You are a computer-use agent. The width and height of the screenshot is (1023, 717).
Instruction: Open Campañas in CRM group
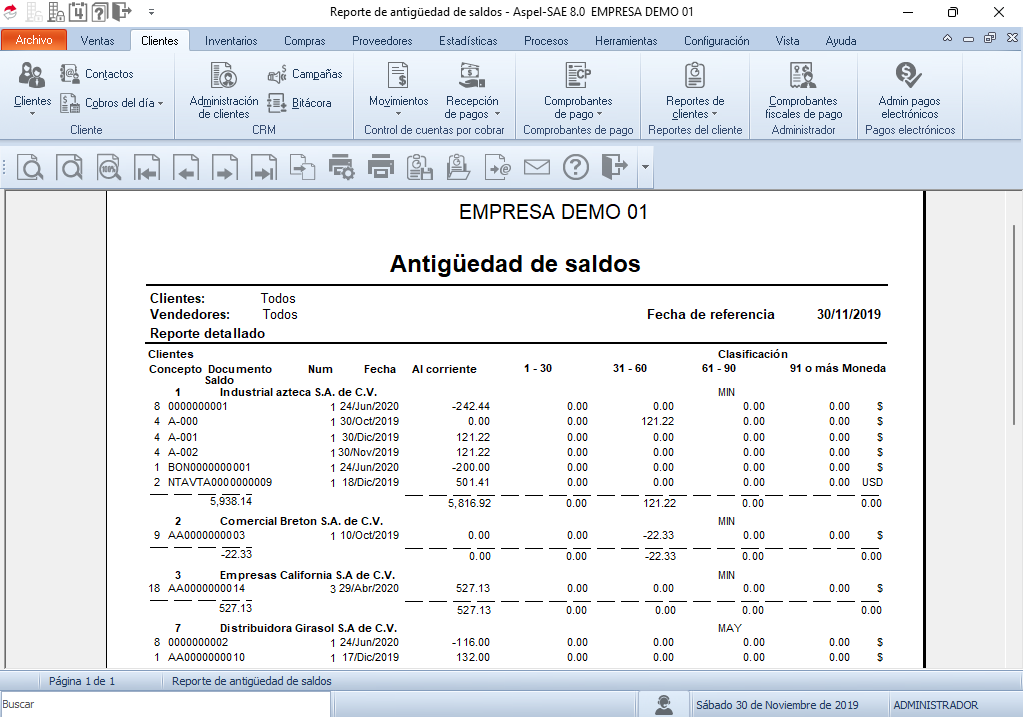[304, 74]
